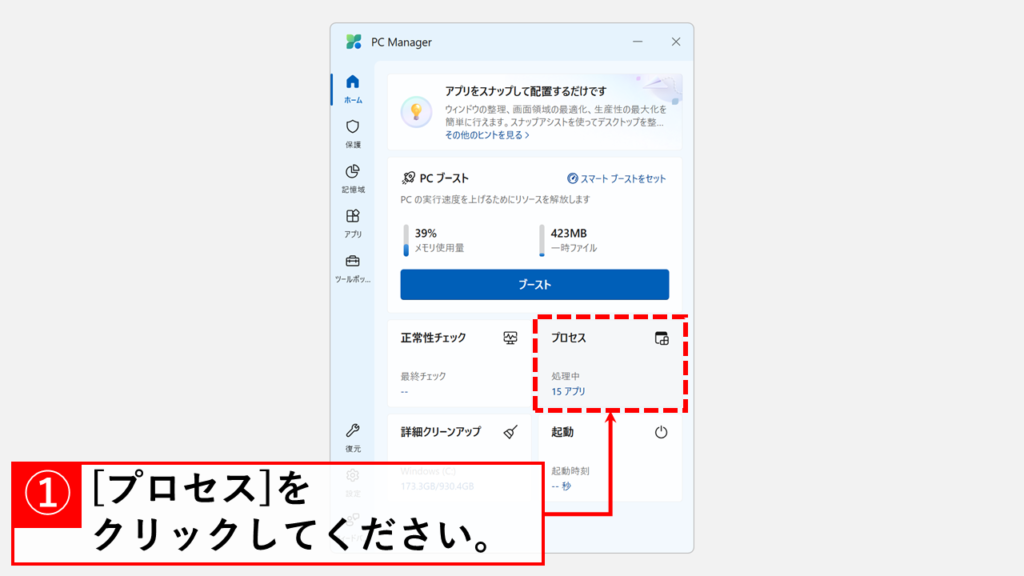Click the PC Manager logo icon
The width and height of the screenshot is (1024, 576).
point(353,42)
